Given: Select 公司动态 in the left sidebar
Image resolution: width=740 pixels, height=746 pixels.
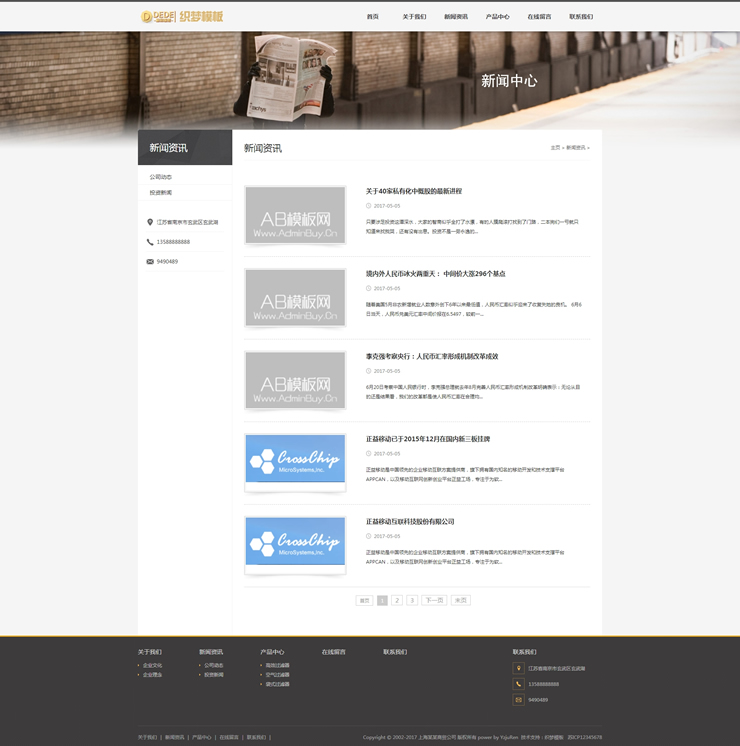Looking at the screenshot, I should [x=161, y=177].
